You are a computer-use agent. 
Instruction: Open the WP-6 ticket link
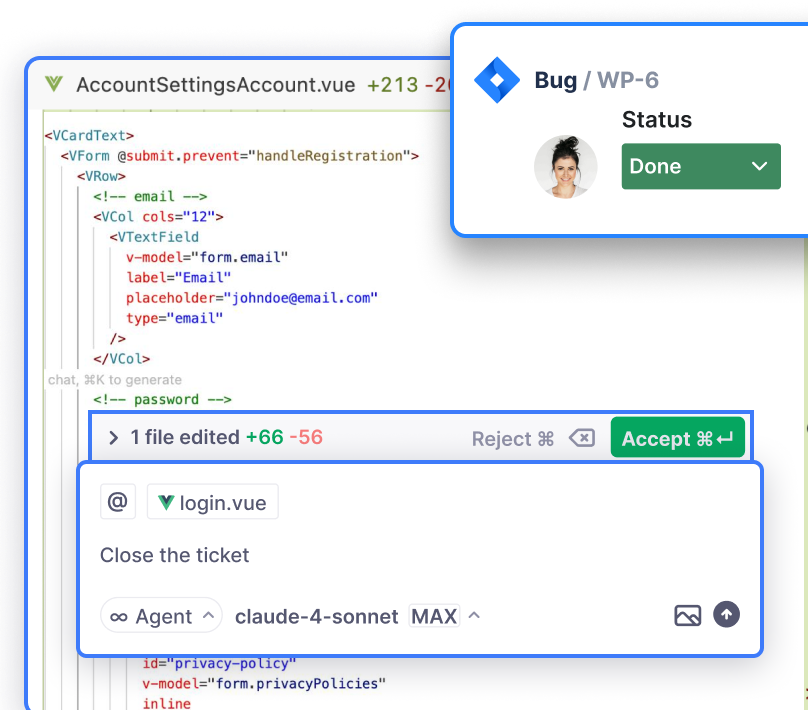point(628,81)
